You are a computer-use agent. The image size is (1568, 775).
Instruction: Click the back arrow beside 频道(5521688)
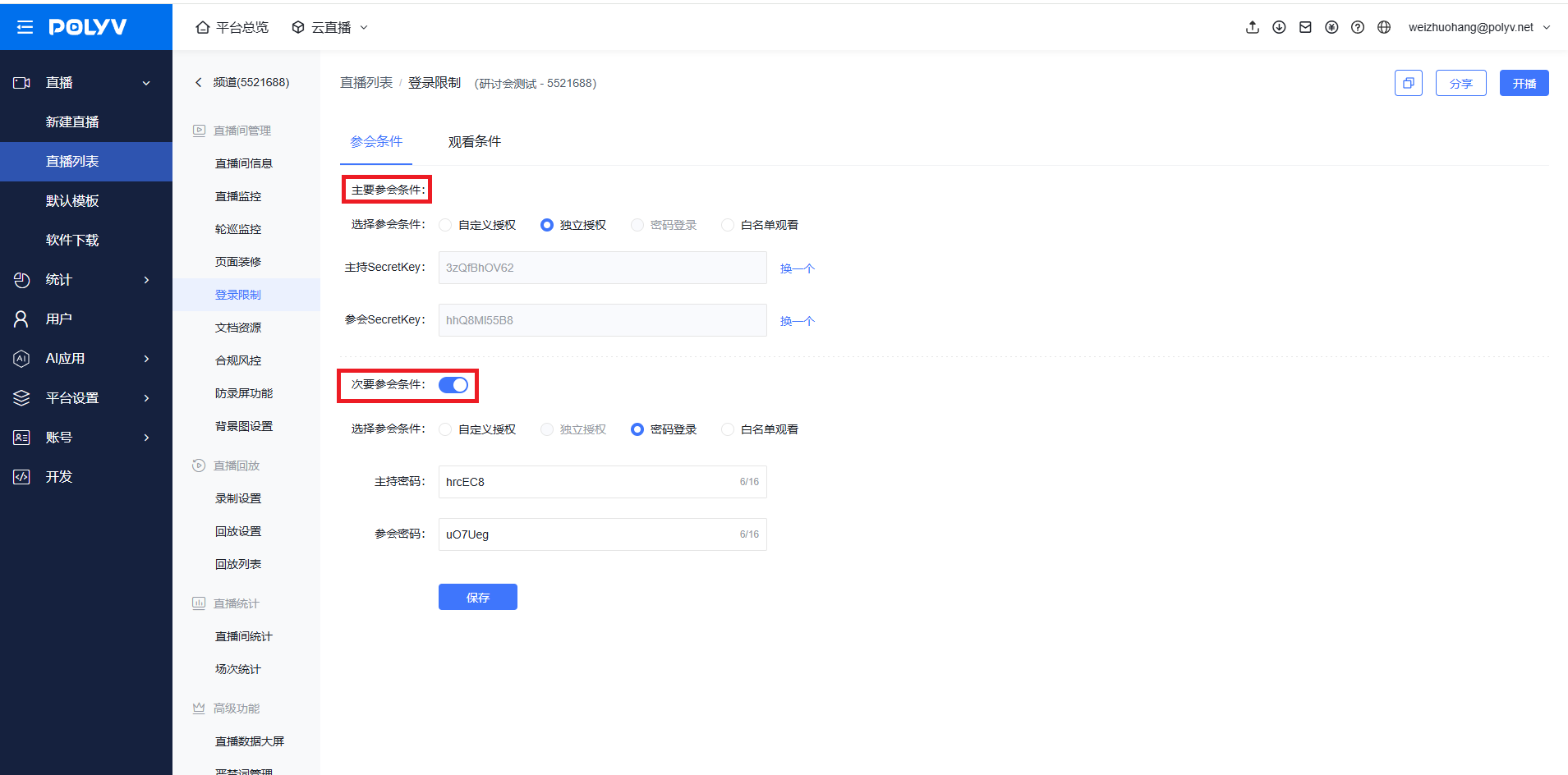[x=198, y=82]
